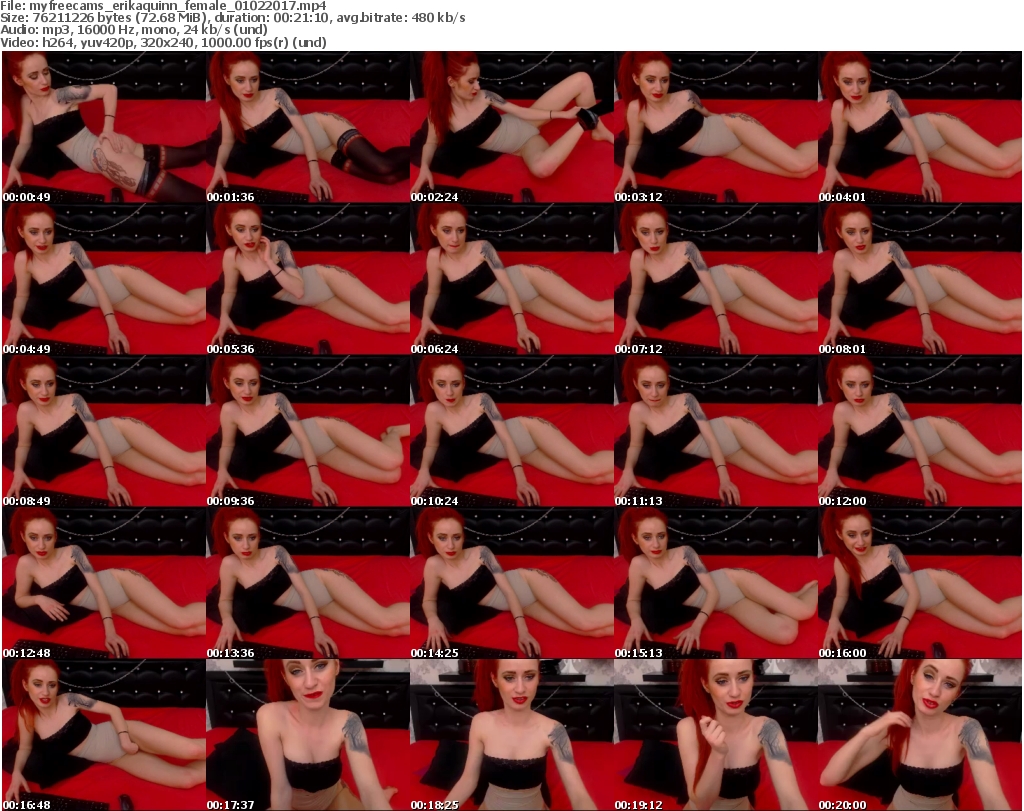Select the thumbnail stamped 00:02:24
The width and height of the screenshot is (1024, 811).
pos(511,127)
